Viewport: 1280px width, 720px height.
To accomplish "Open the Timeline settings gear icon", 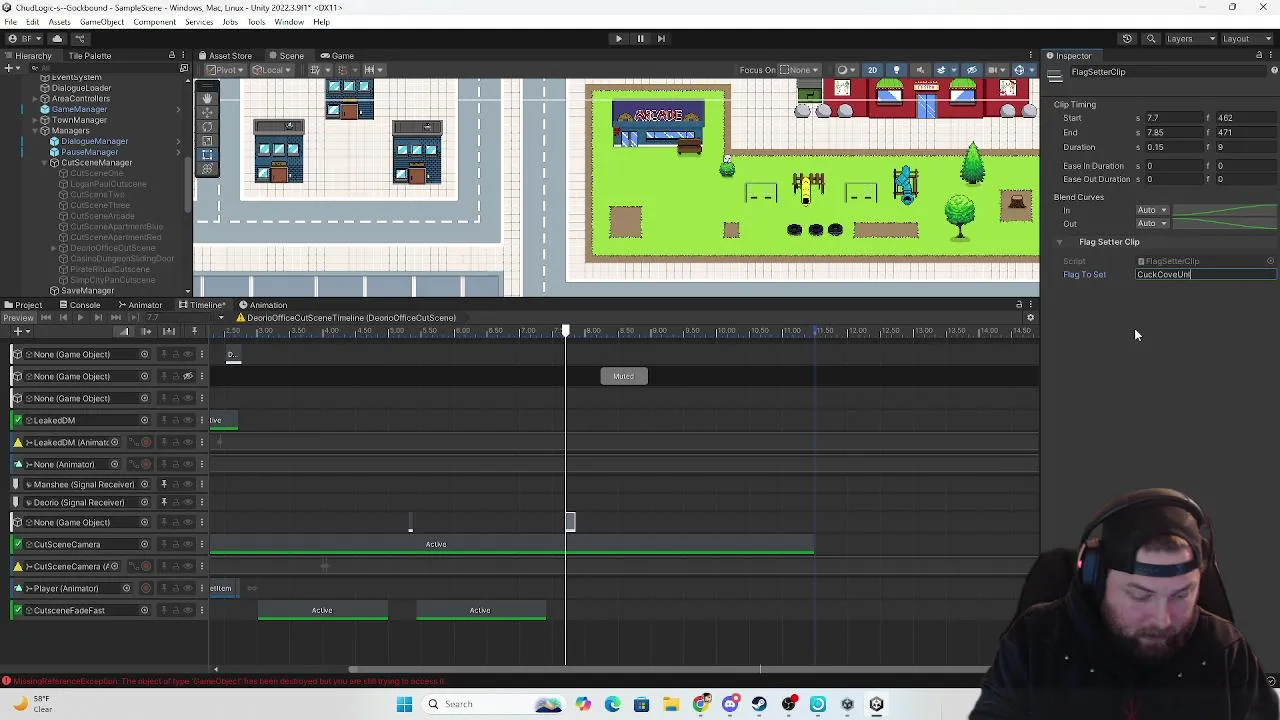I will tap(1030, 318).
